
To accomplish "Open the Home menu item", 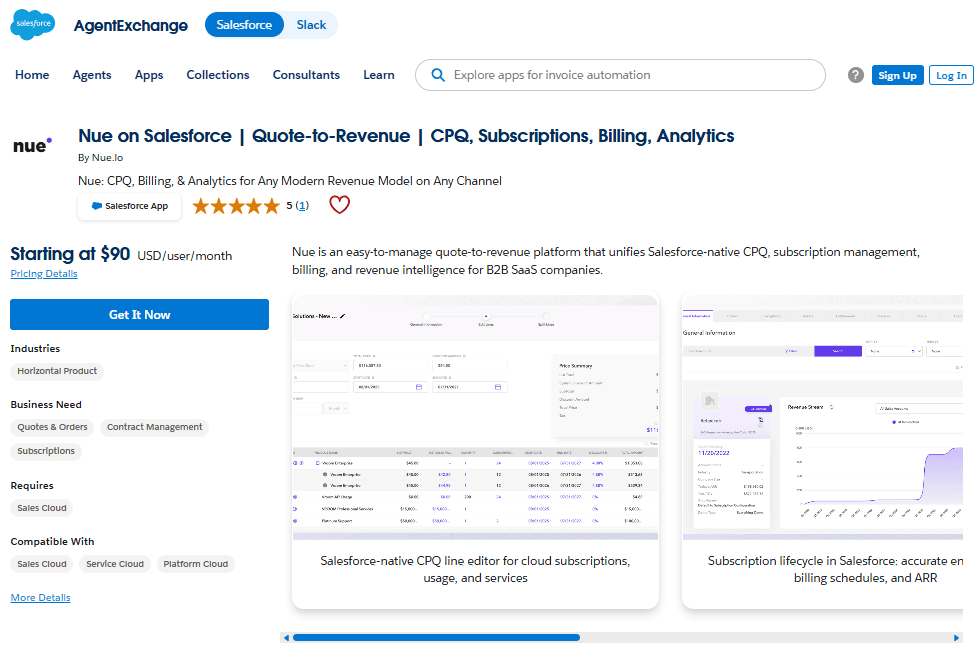I will click(x=32, y=75).
